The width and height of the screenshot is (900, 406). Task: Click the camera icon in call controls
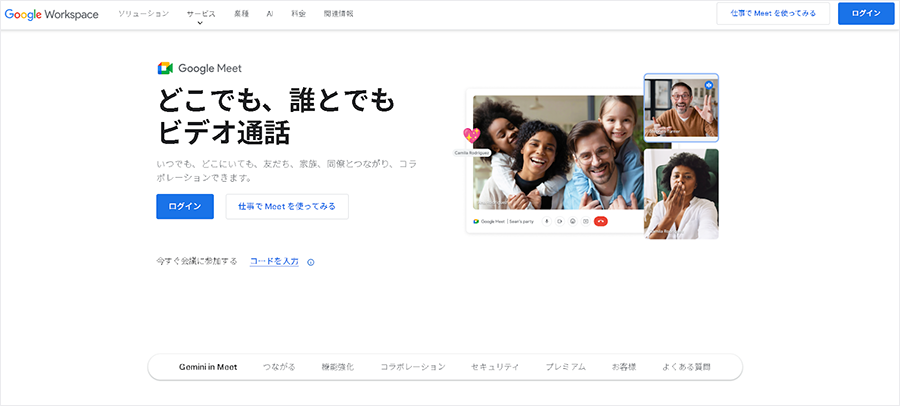click(560, 220)
